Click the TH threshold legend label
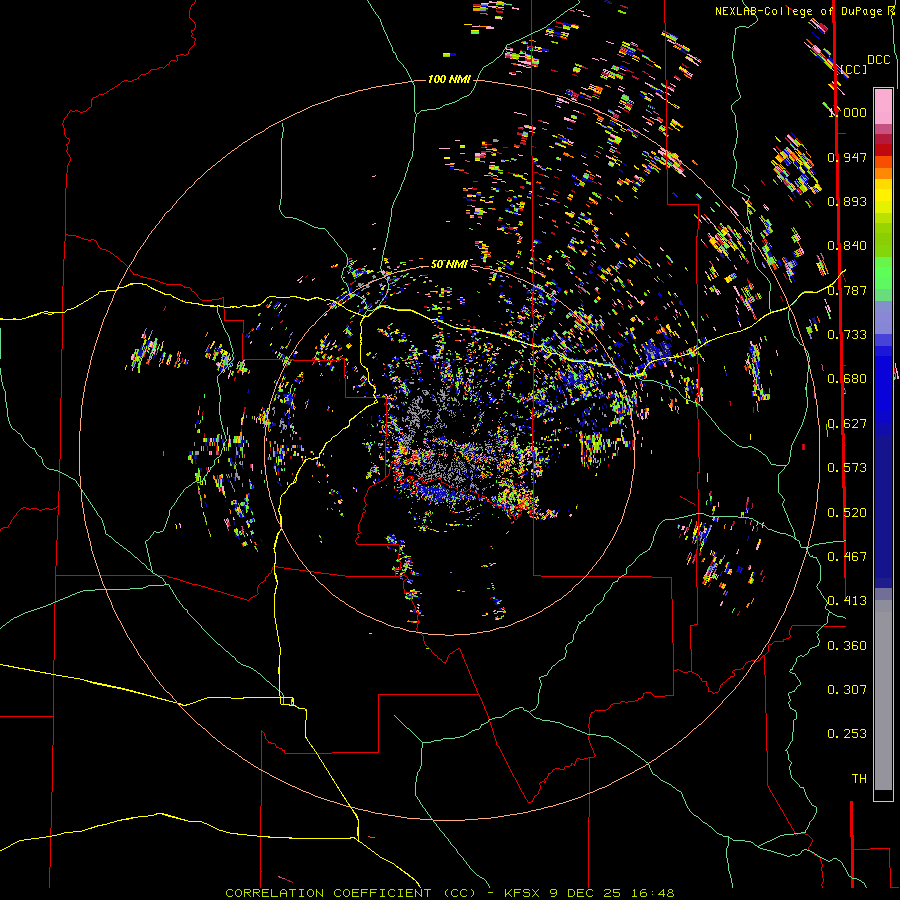The height and width of the screenshot is (900, 900). pos(859,779)
